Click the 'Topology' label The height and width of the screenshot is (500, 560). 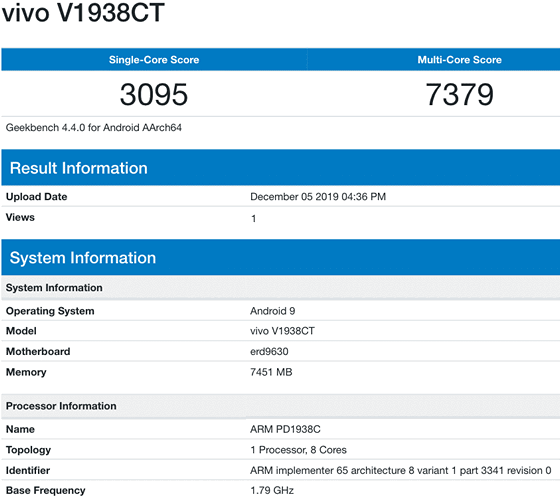[28, 450]
